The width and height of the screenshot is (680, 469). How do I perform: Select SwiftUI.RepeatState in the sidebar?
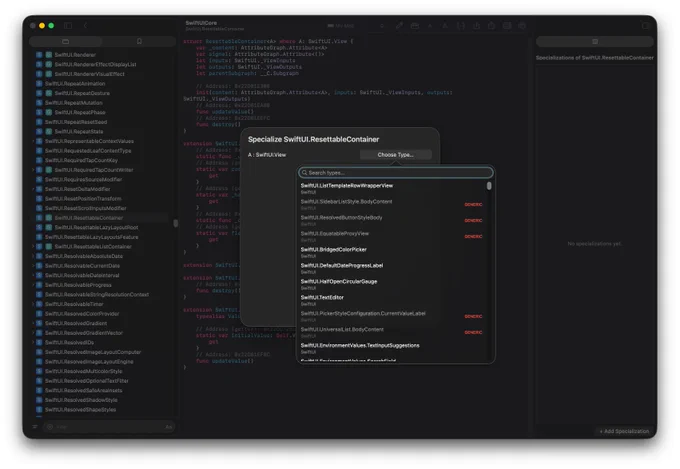(x=99, y=131)
